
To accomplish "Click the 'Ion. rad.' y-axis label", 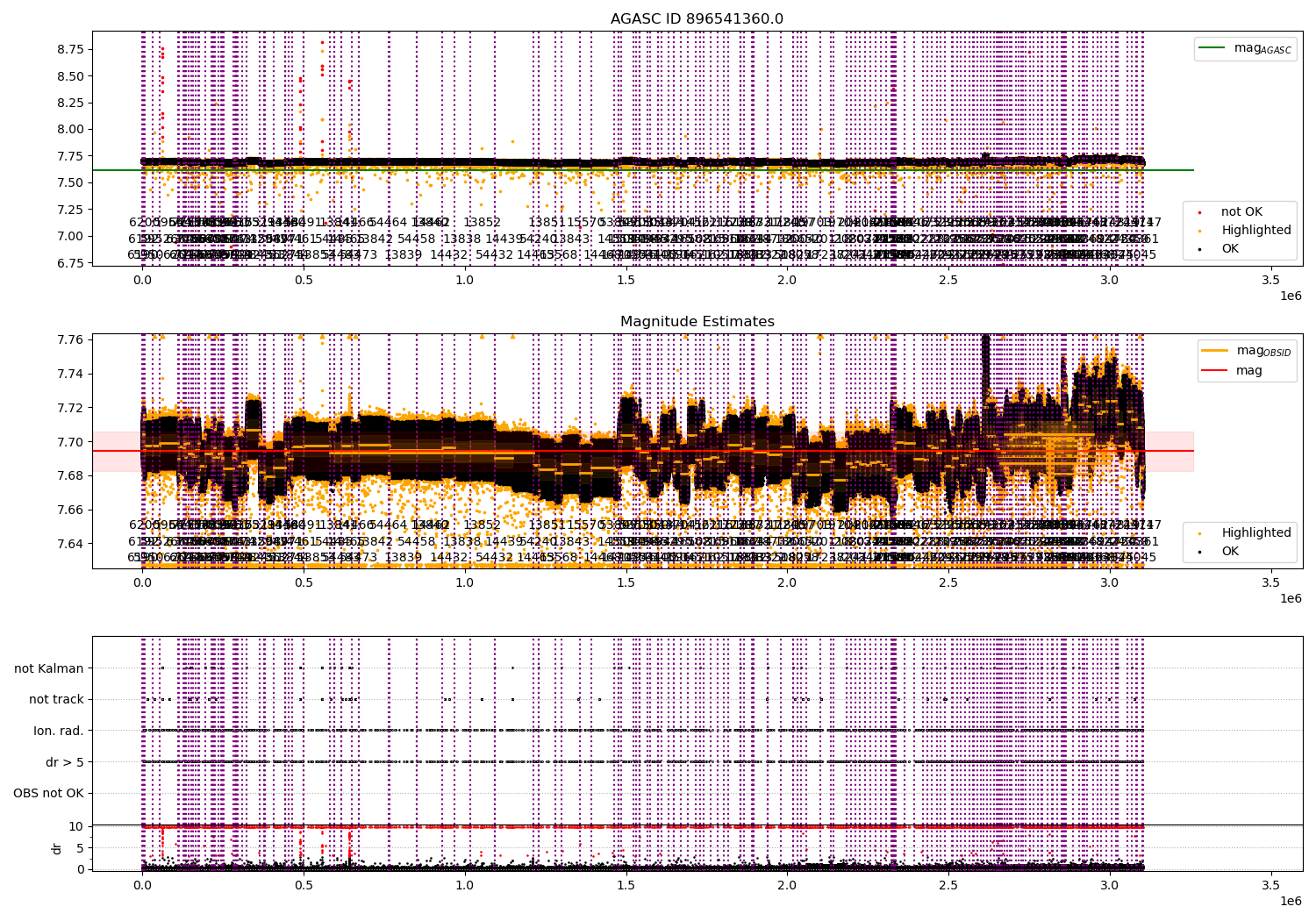I will coord(59,731).
